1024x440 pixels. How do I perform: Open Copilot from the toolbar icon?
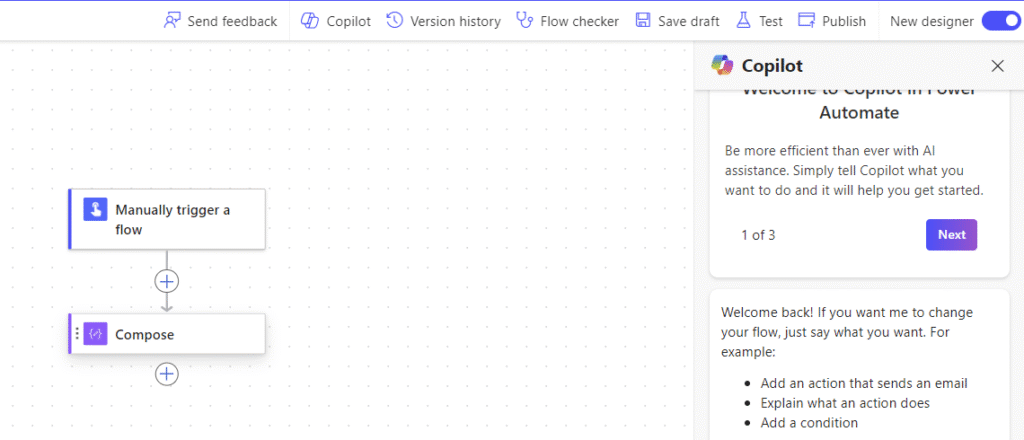point(309,21)
